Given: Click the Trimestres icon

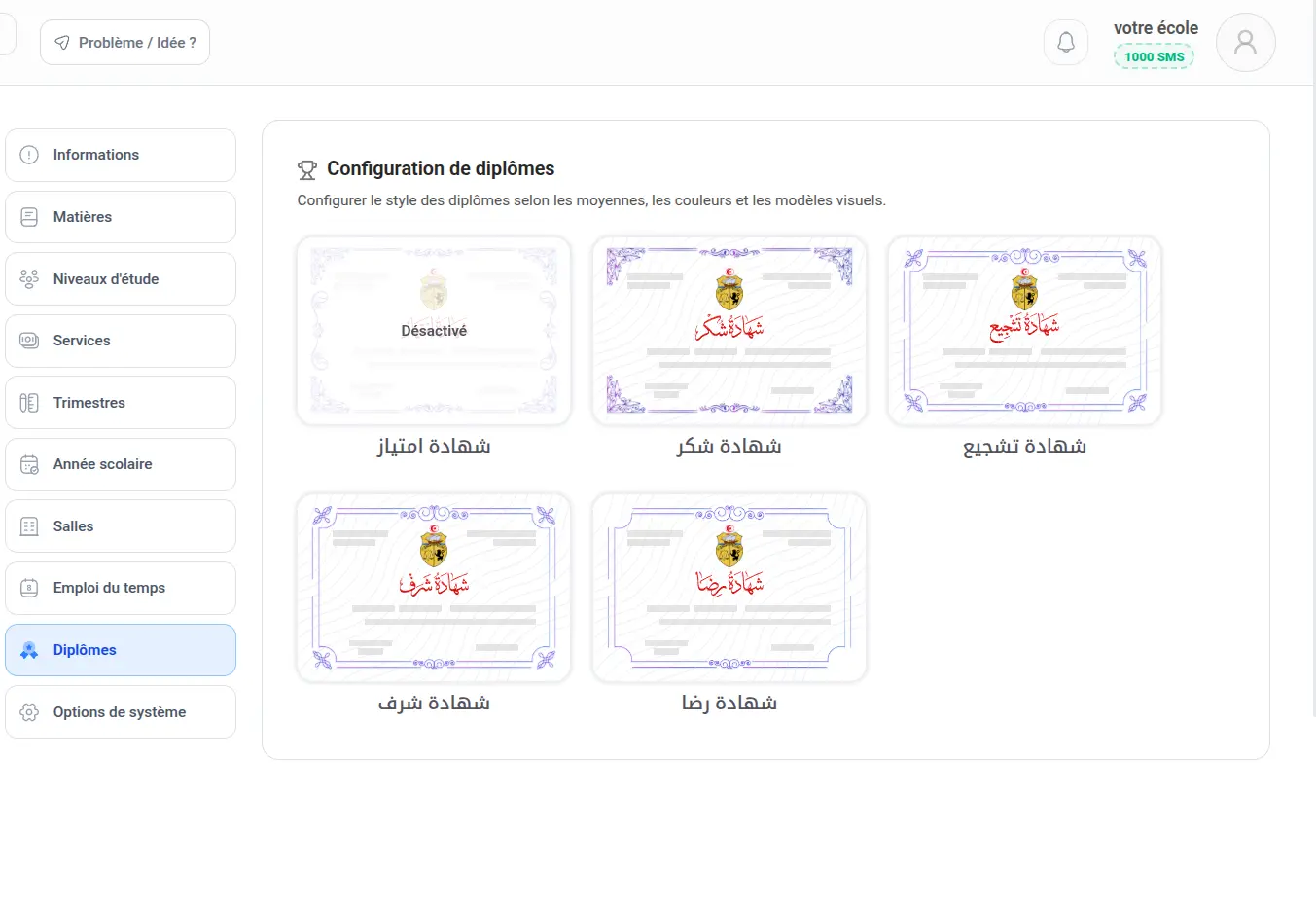Looking at the screenshot, I should click(29, 403).
